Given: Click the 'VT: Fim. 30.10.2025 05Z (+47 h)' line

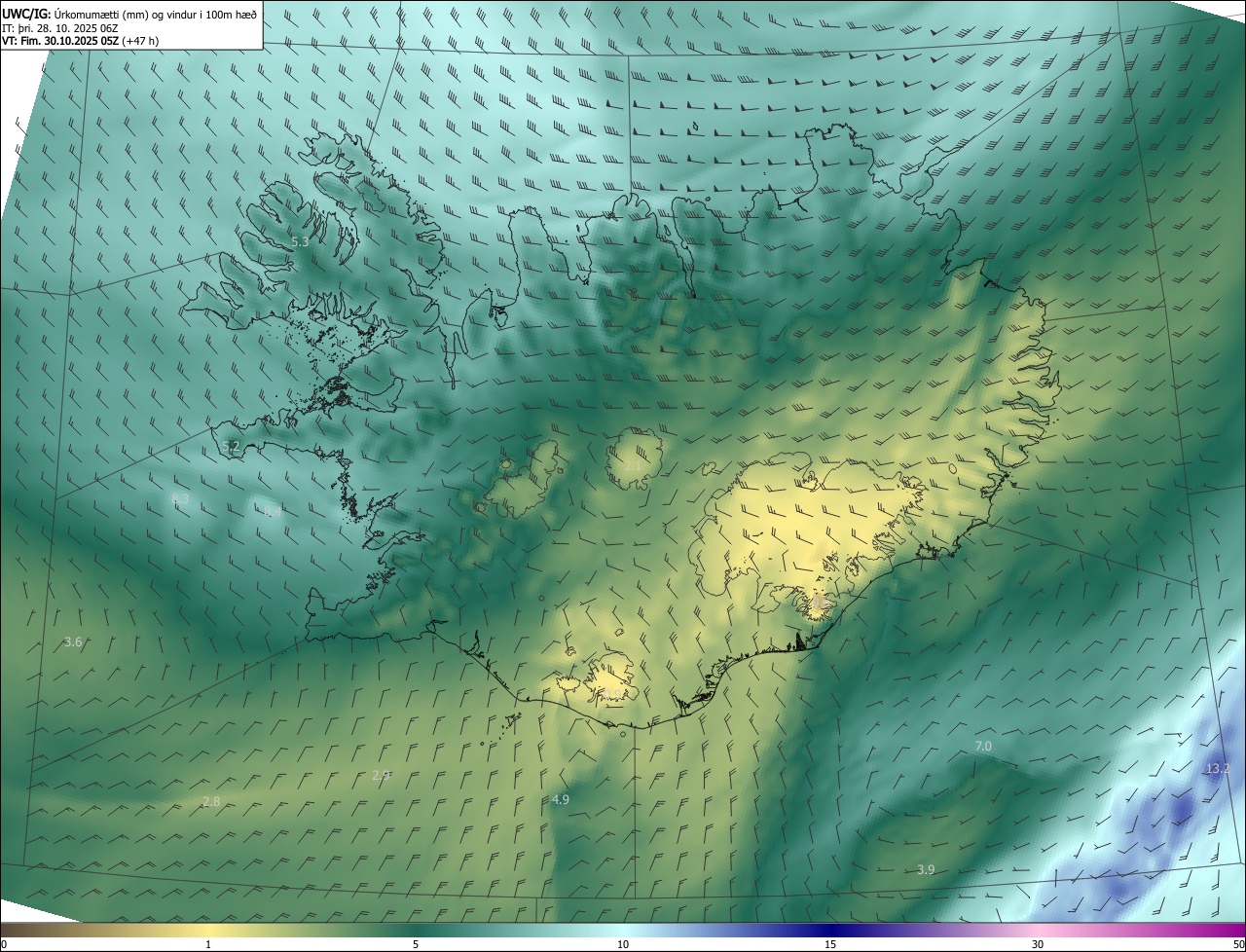Looking at the screenshot, I should click(80, 42).
